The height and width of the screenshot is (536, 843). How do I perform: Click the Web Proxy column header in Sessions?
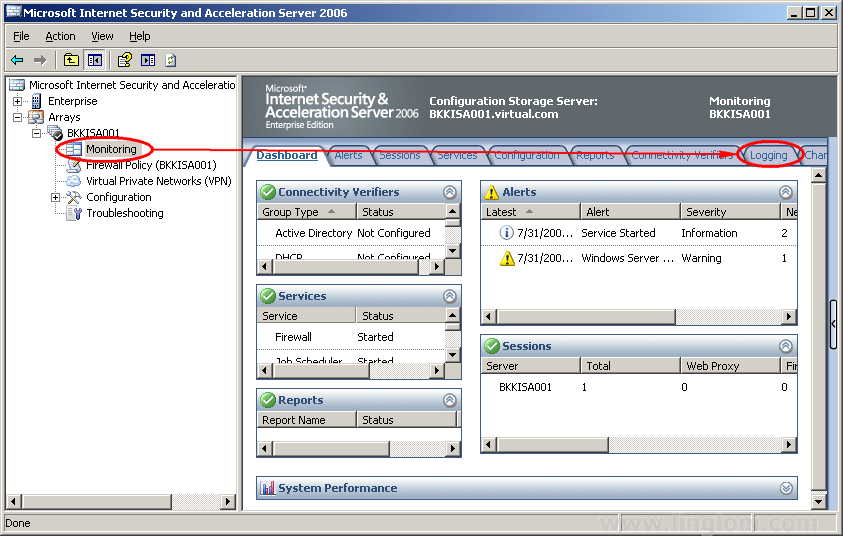(731, 366)
